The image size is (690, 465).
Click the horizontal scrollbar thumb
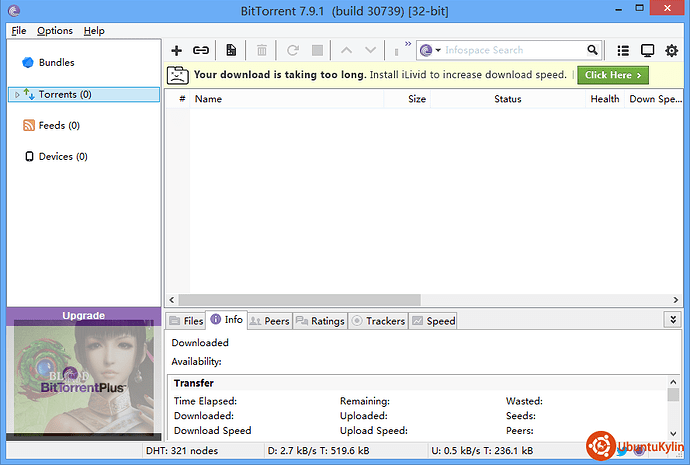300,300
